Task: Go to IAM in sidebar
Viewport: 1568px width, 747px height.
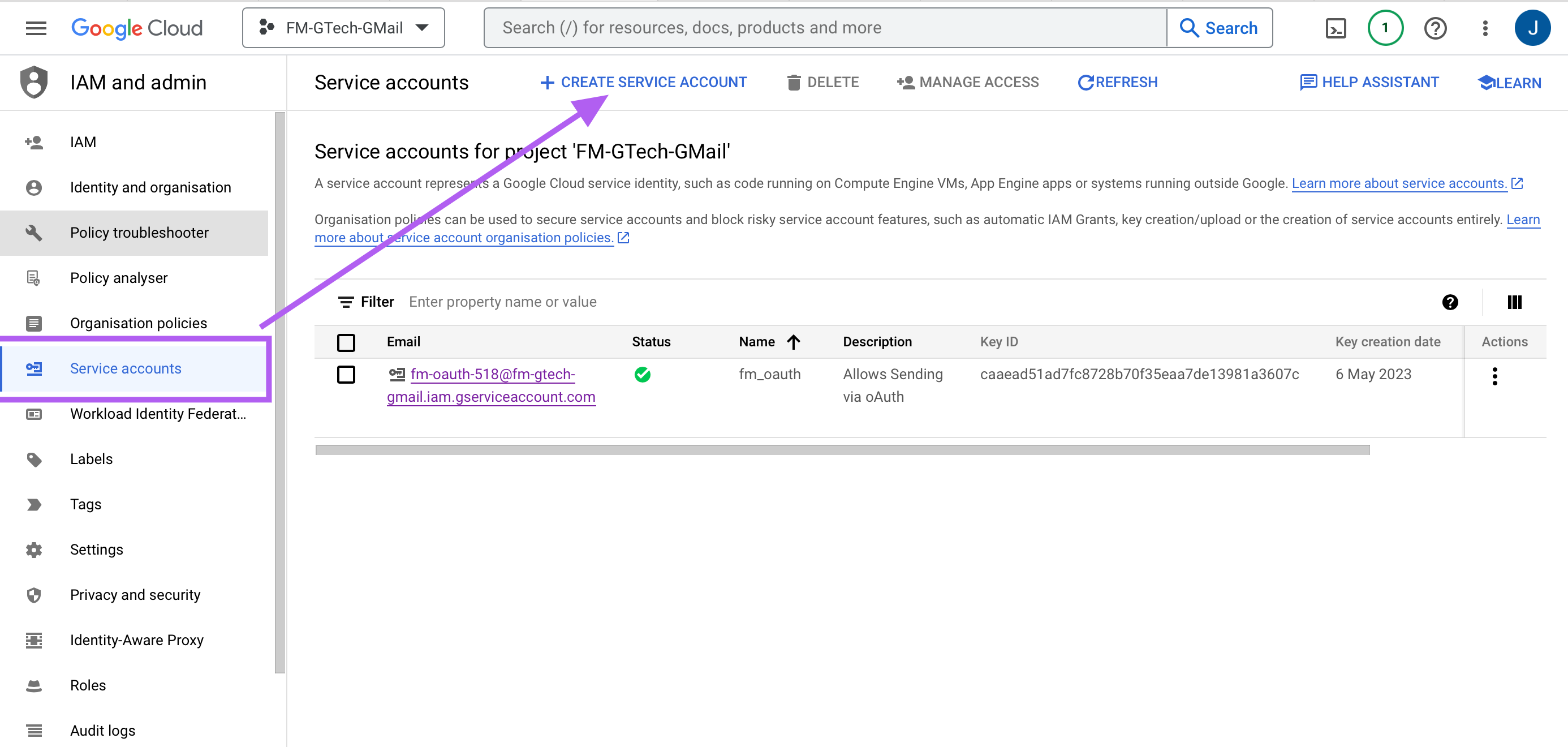Action: (x=134, y=143)
